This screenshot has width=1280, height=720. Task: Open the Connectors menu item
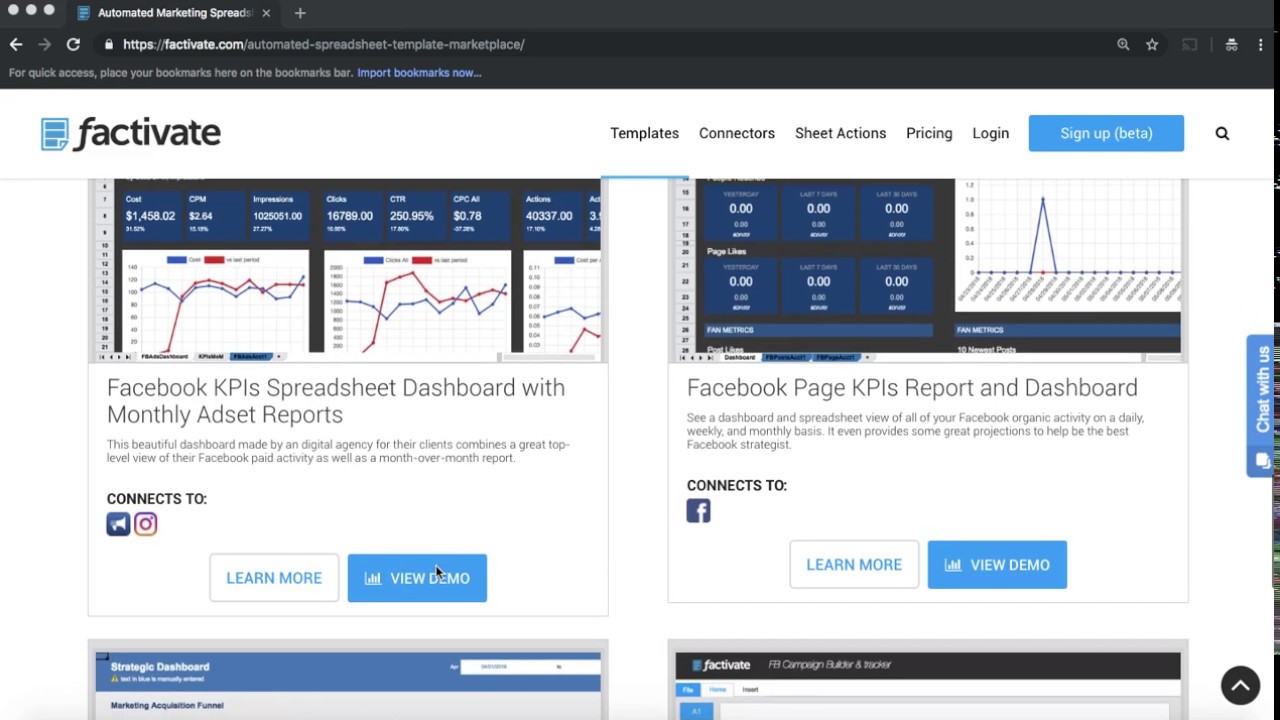[x=737, y=133]
